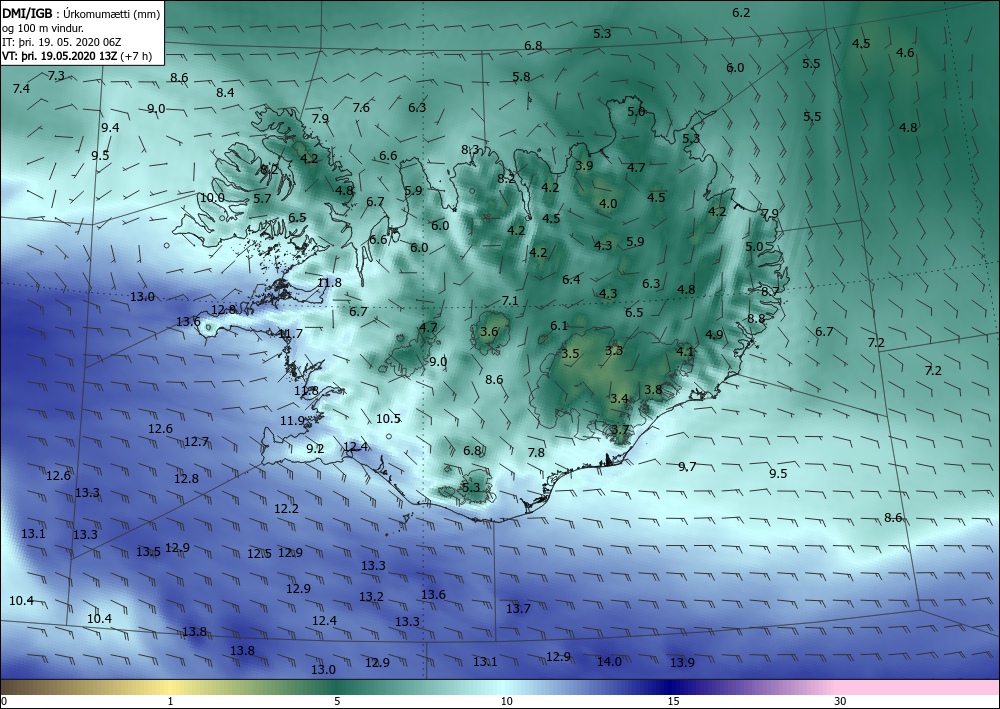Click the 12.2 value southwest of Iceland
Screen dimensions: 1000x709
click(286, 508)
